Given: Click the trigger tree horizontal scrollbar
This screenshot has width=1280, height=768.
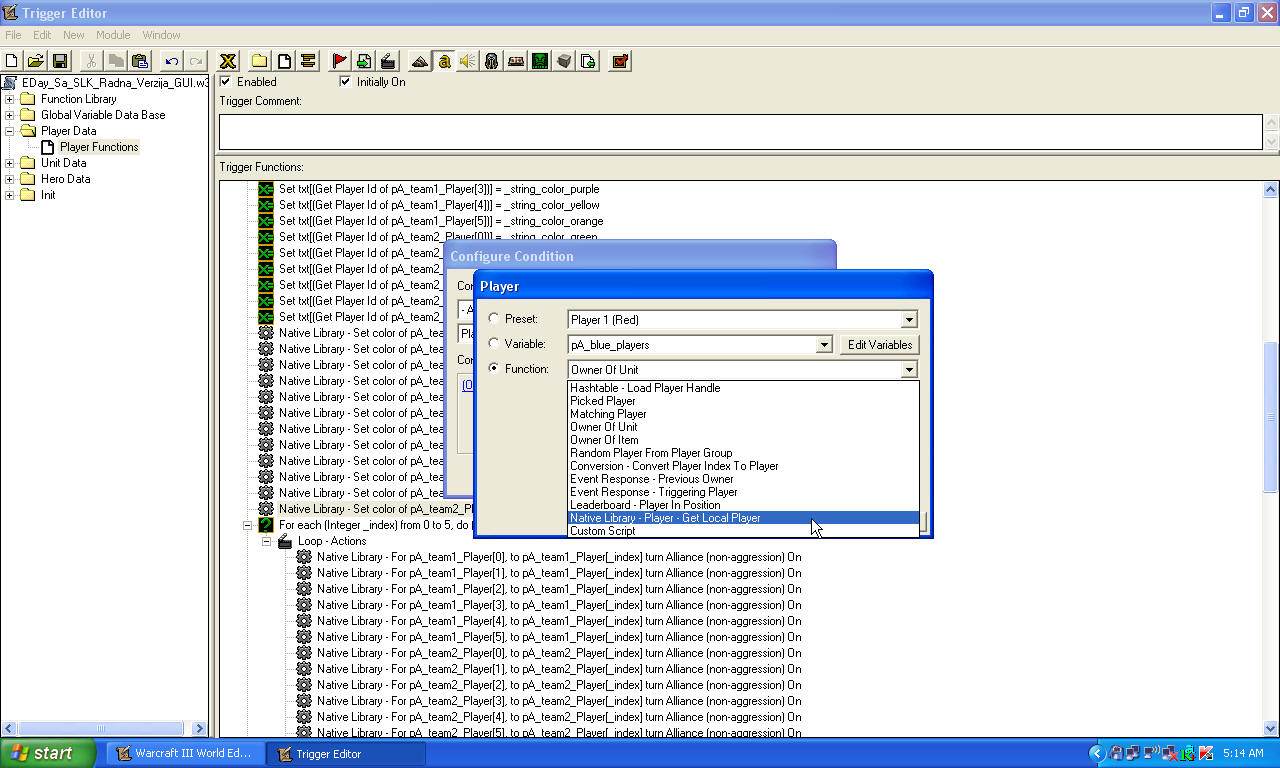Looking at the screenshot, I should (x=104, y=729).
